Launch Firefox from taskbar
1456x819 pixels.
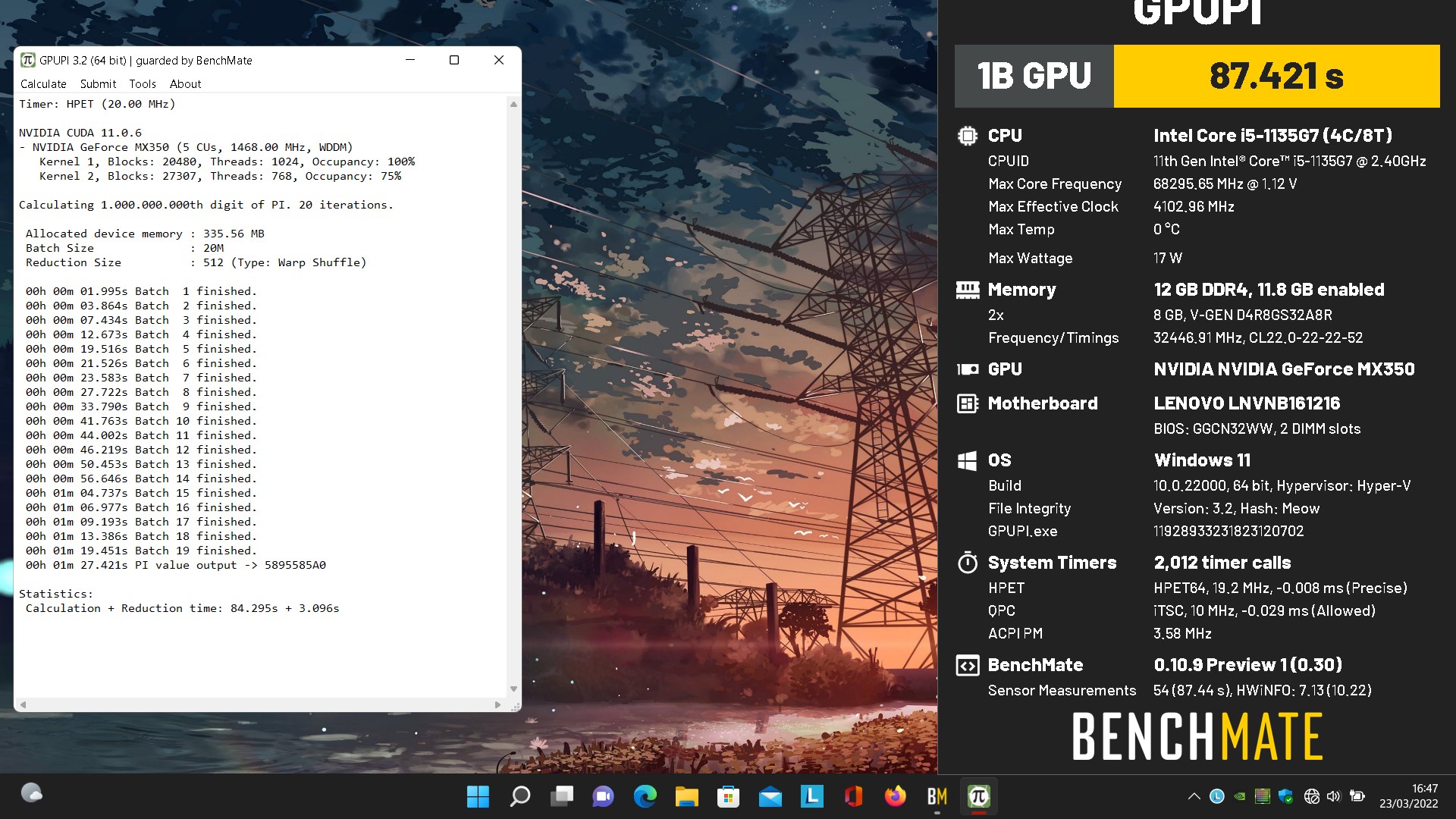[x=896, y=796]
